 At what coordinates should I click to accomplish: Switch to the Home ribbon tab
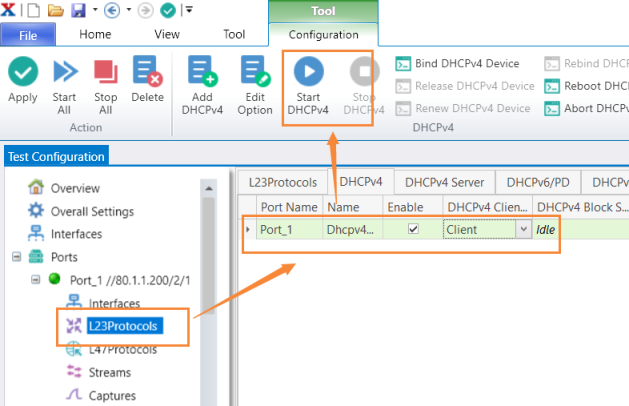click(x=95, y=34)
